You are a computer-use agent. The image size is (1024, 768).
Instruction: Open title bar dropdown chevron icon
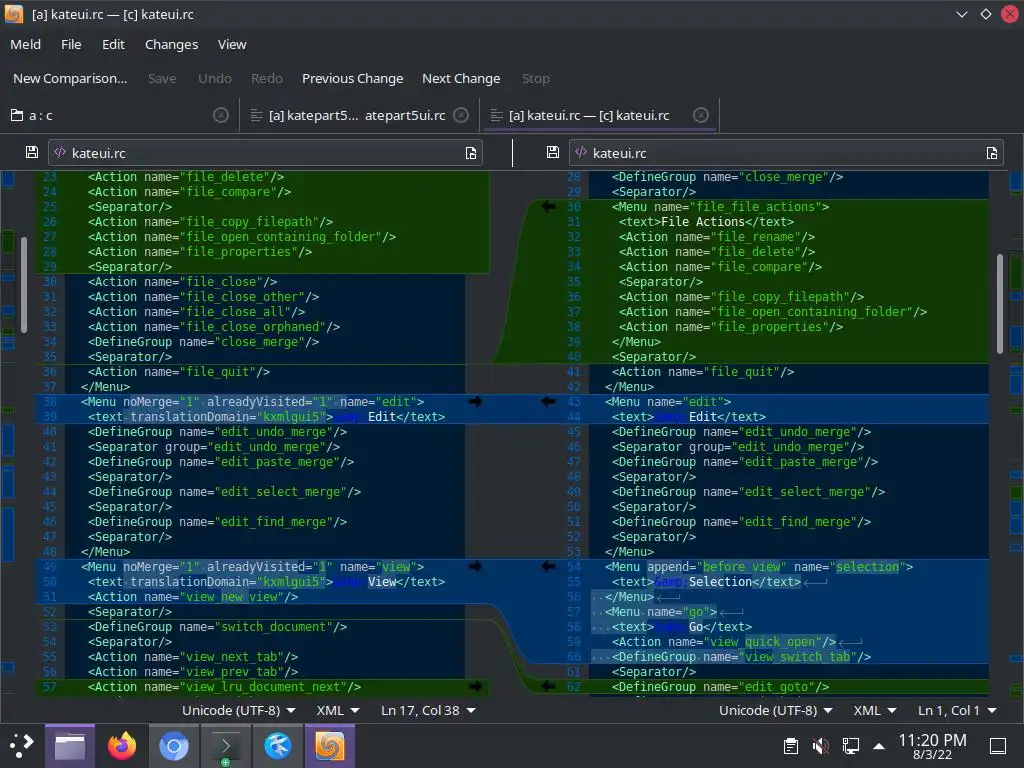click(962, 14)
